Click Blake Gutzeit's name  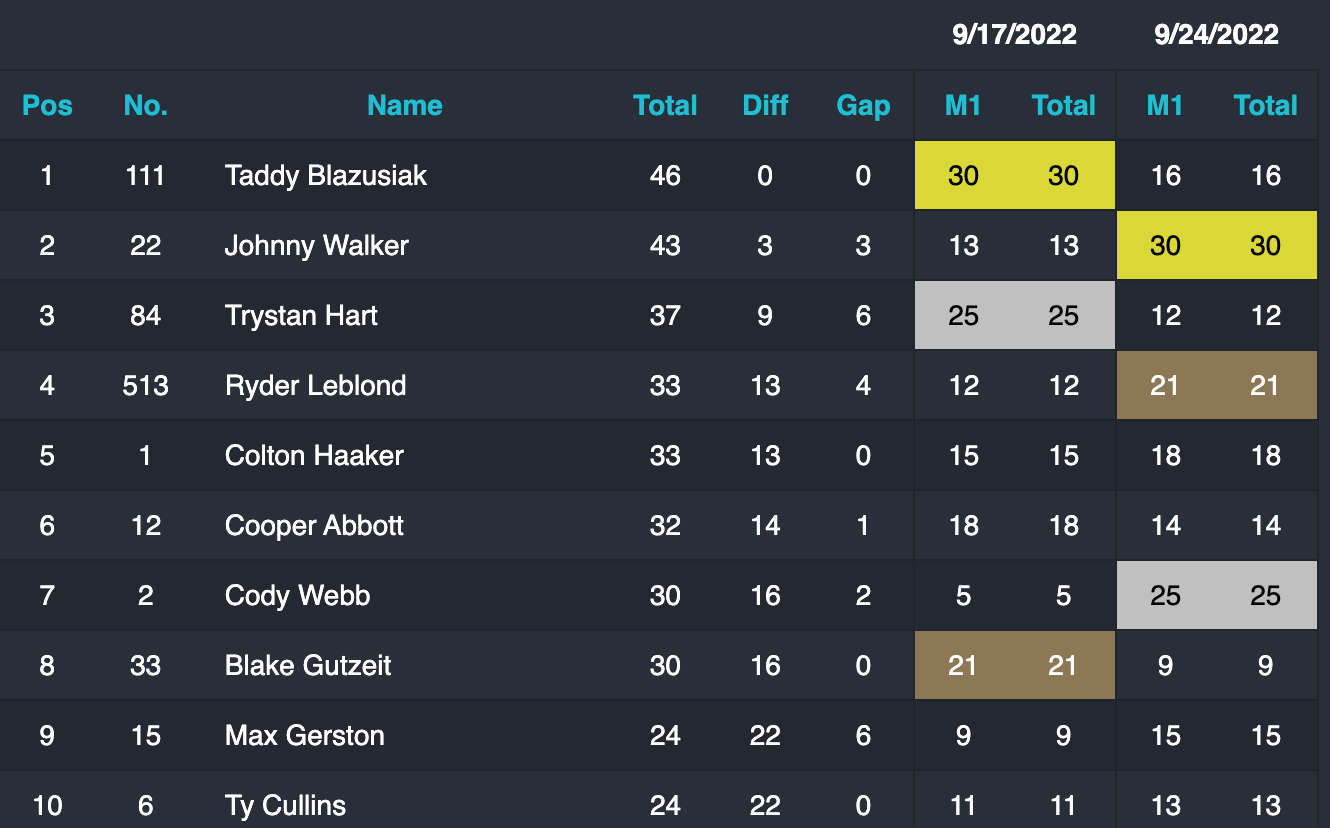click(308, 666)
